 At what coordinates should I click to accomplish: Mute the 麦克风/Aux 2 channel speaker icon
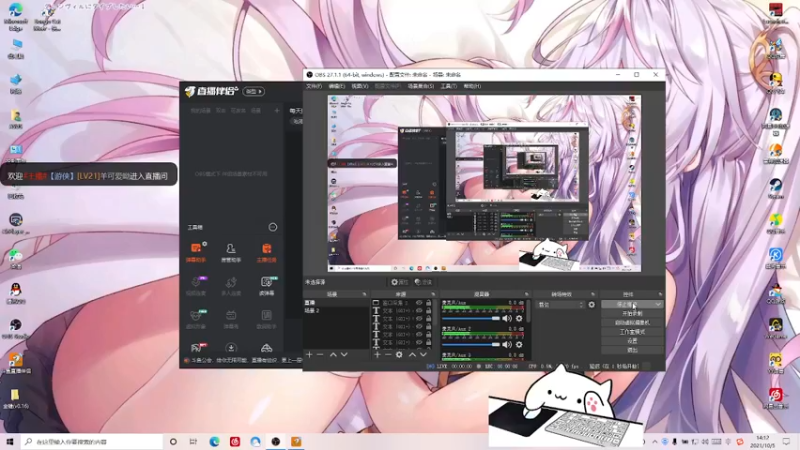[x=507, y=344]
